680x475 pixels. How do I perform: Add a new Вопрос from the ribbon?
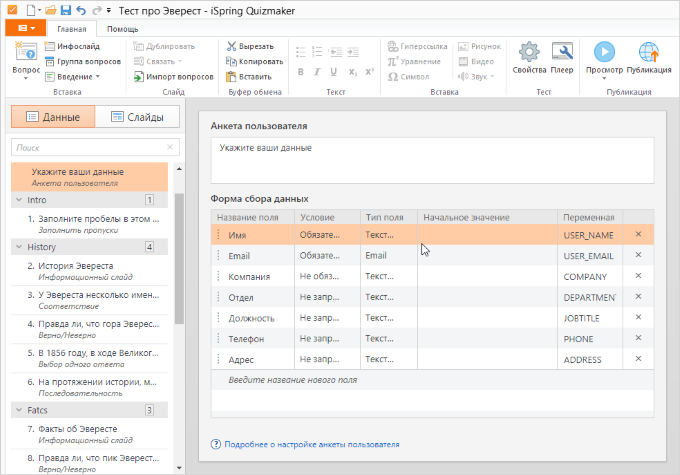point(26,61)
